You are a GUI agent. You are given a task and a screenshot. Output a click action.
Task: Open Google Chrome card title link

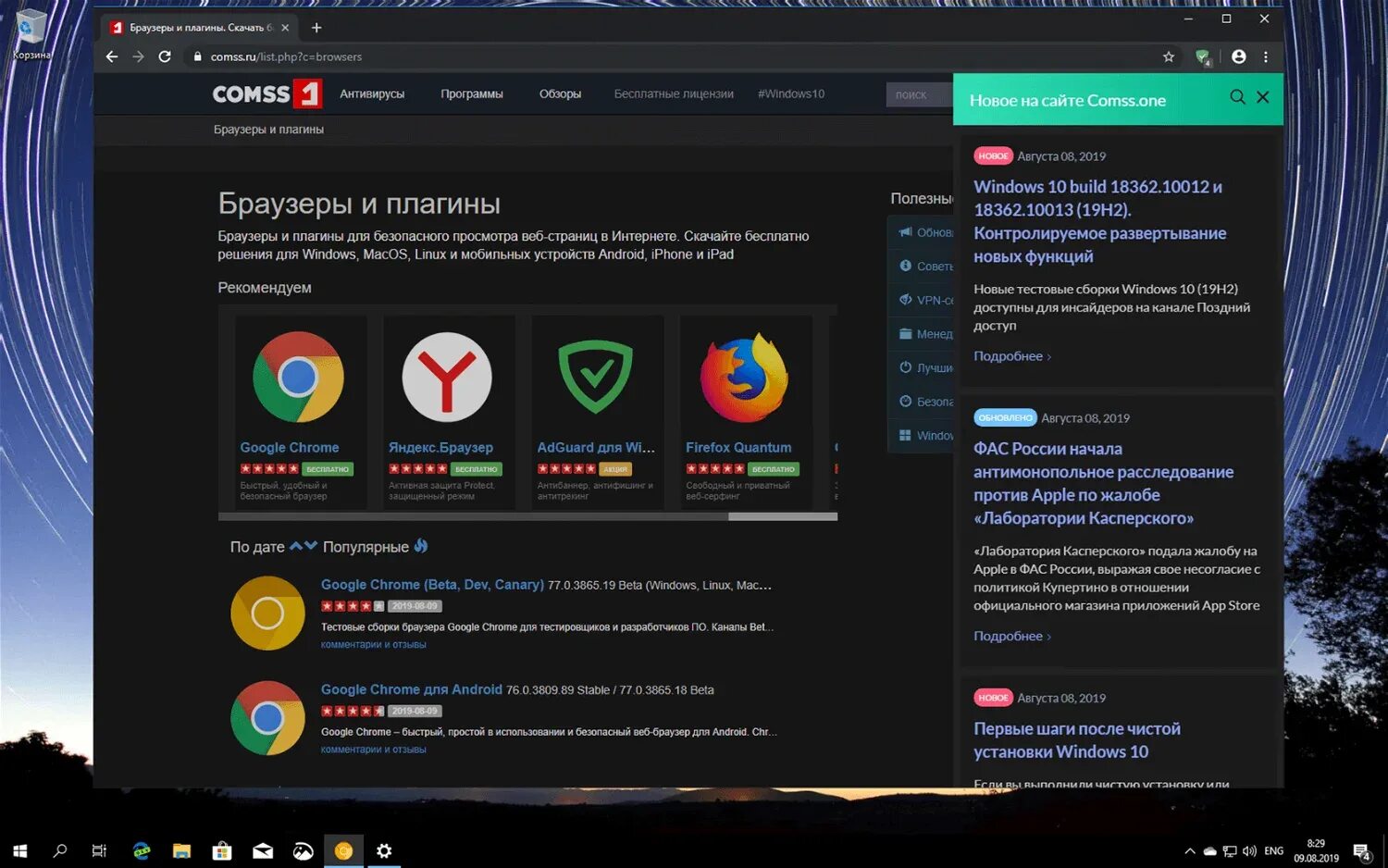click(290, 447)
